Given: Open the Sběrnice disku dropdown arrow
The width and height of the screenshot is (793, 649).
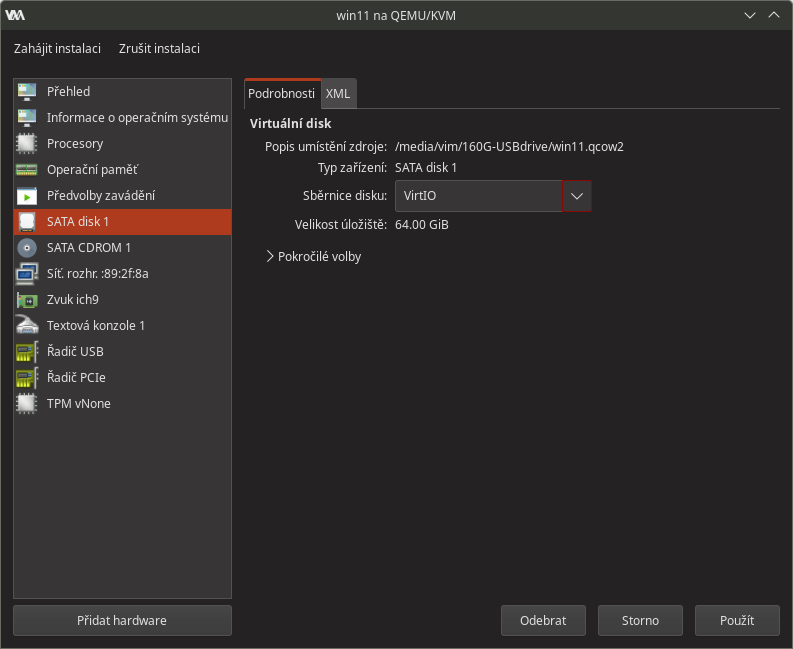Looking at the screenshot, I should point(577,196).
